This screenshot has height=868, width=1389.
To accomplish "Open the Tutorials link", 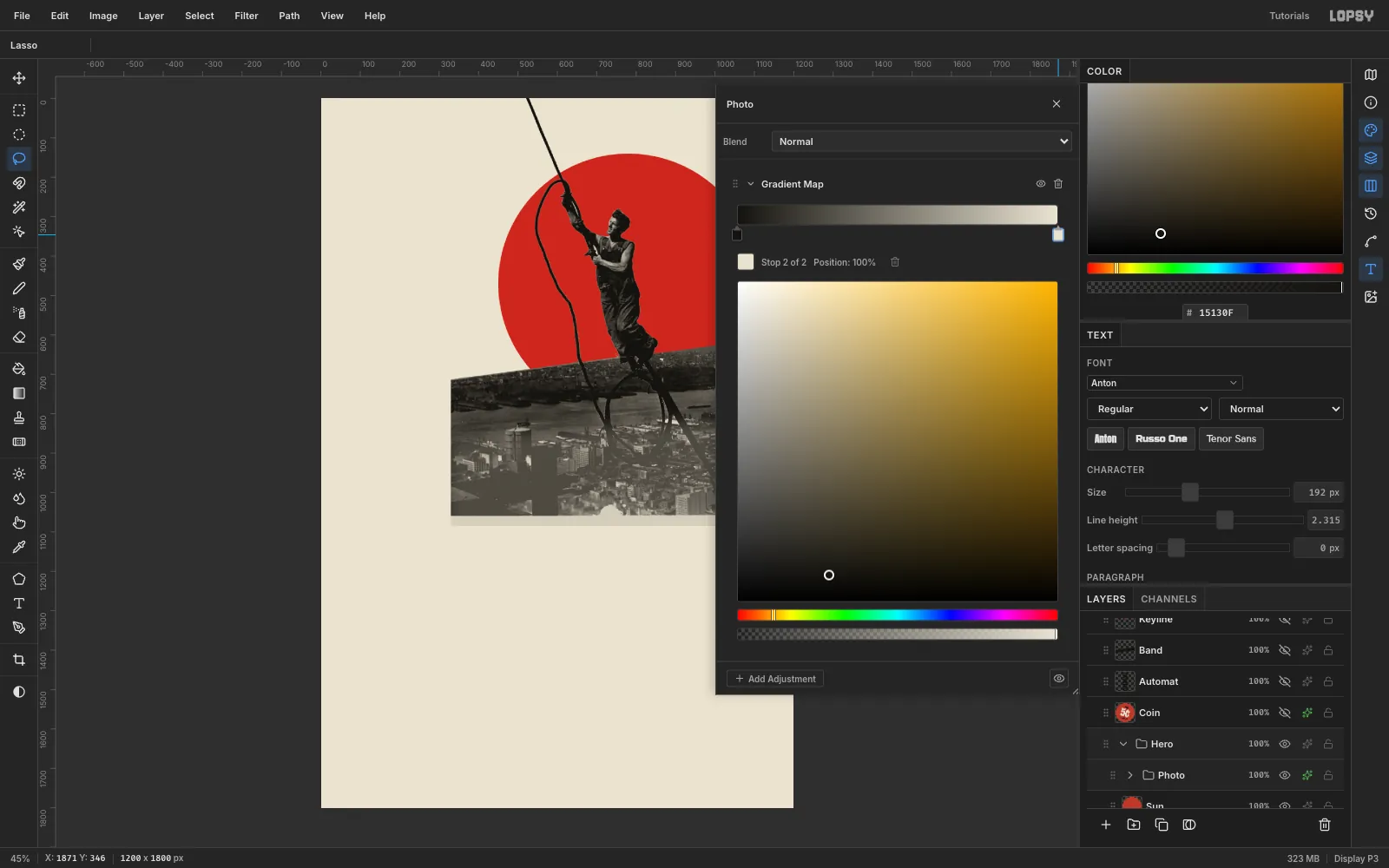I will point(1289,16).
